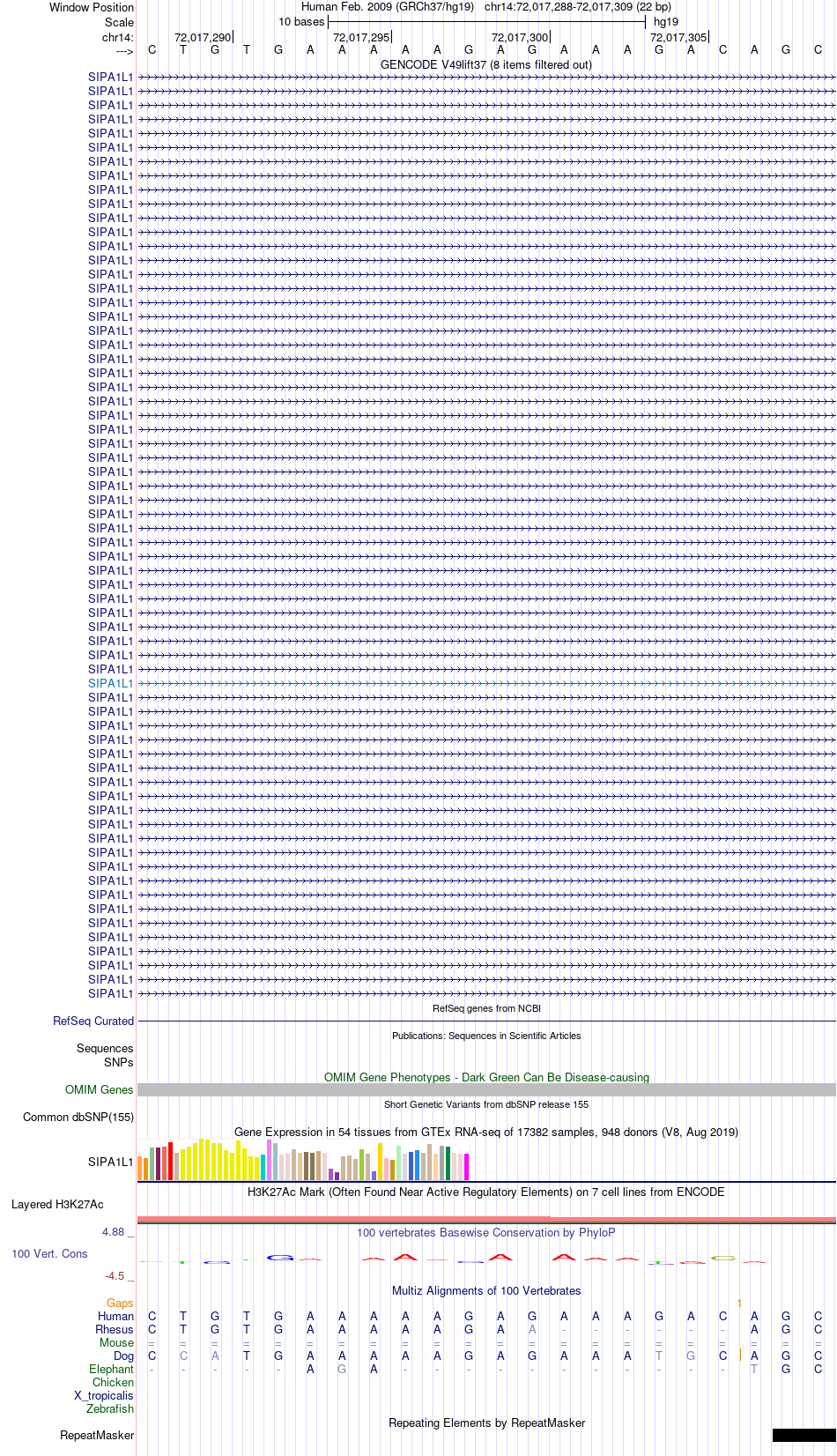Click the Elephant alignment row label
Screen dimensions: 837x1456
tap(111, 1369)
